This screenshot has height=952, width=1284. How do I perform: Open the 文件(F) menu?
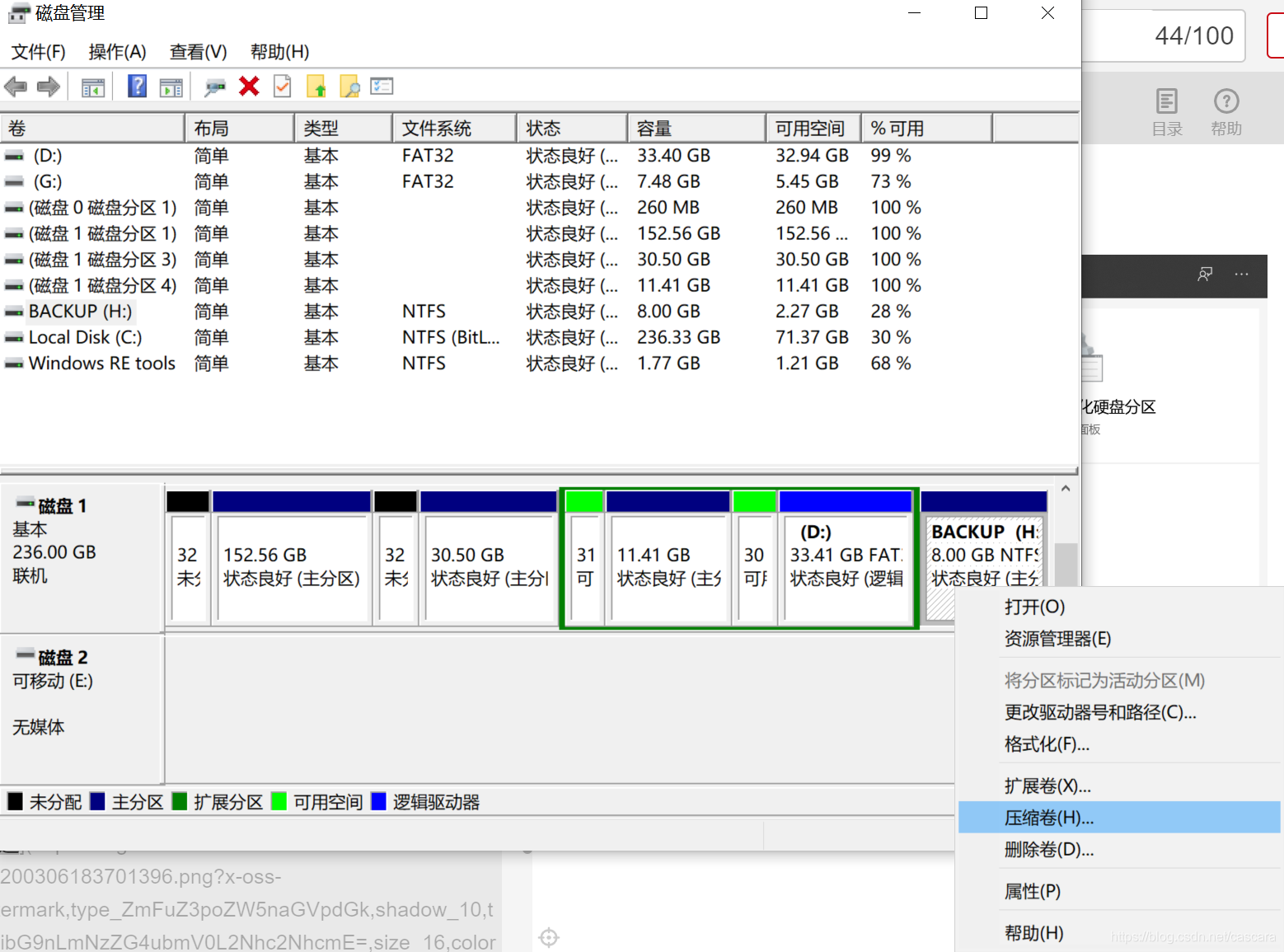pyautogui.click(x=39, y=52)
